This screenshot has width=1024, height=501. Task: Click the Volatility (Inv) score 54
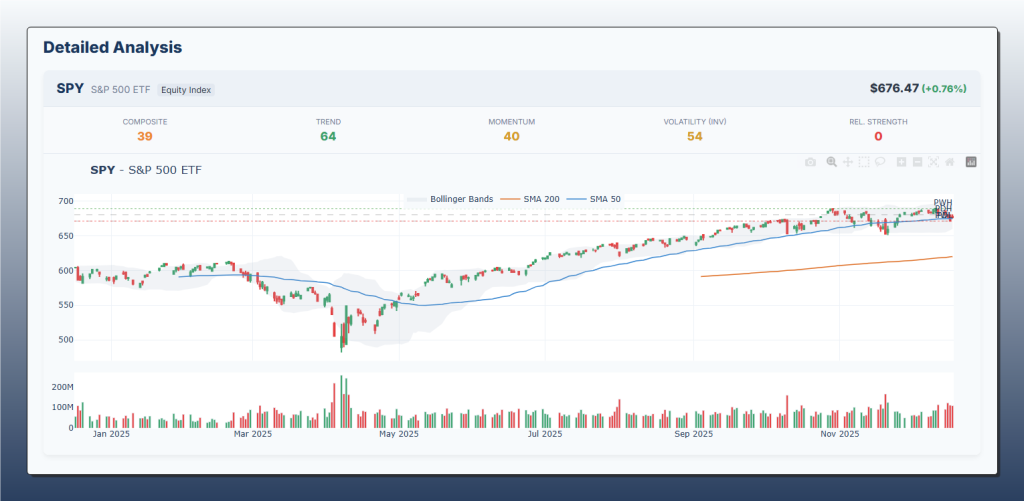695,137
